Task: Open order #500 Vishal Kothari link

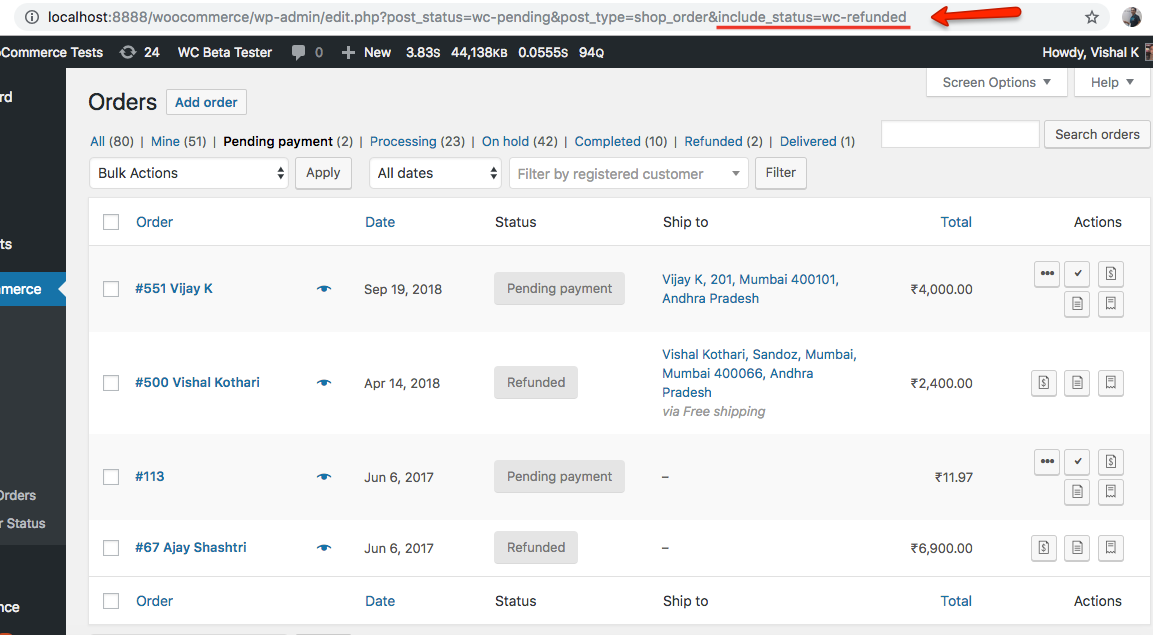Action: click(197, 383)
